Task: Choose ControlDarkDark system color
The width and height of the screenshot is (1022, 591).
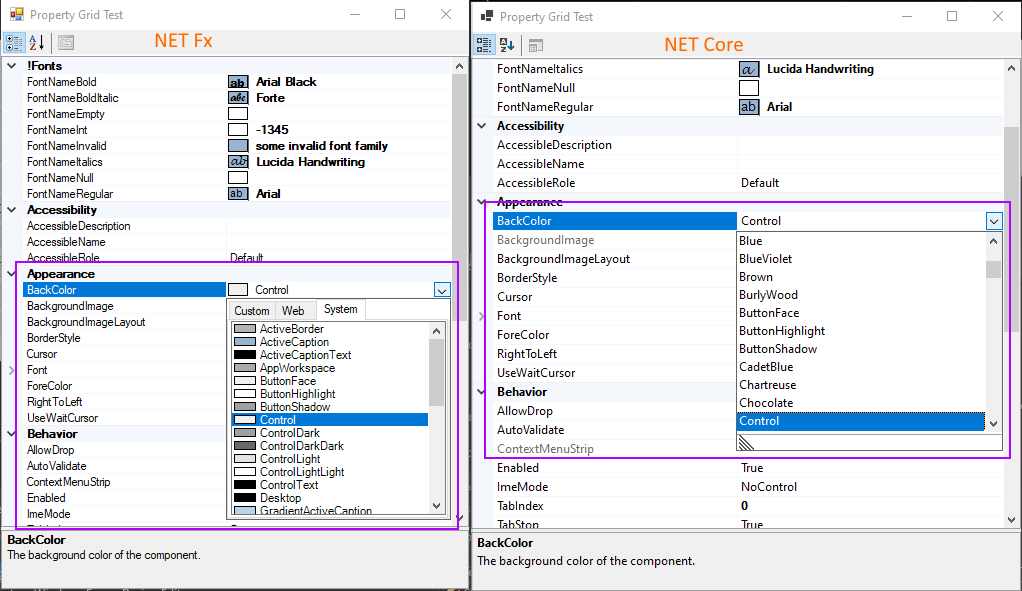Action: coord(330,446)
